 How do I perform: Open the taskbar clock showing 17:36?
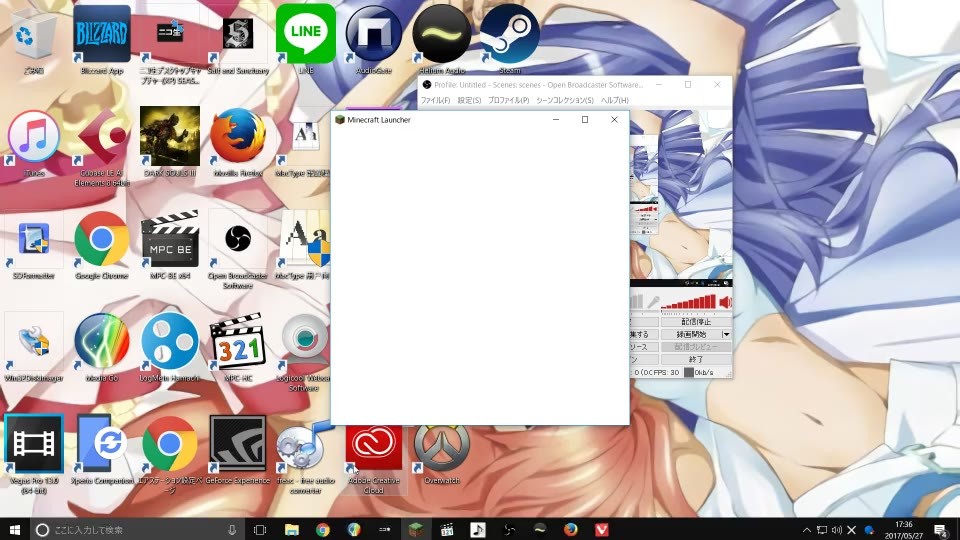(x=904, y=530)
